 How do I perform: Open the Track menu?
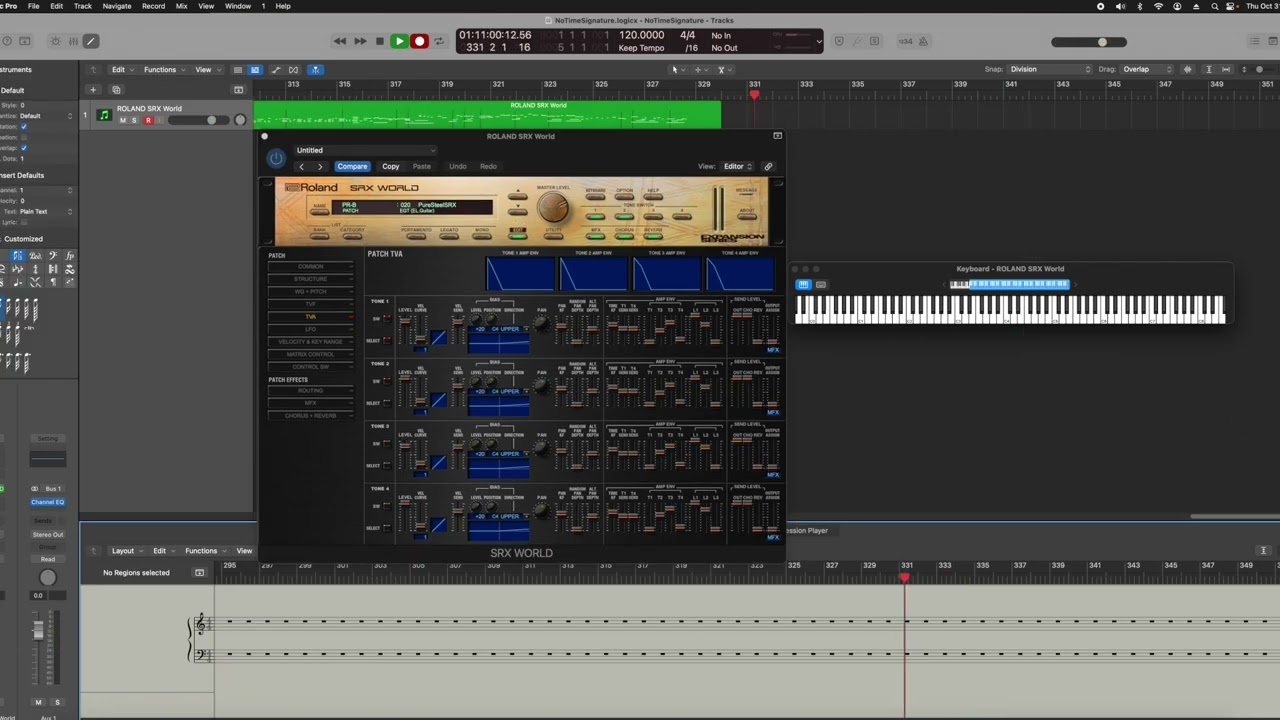(83, 6)
